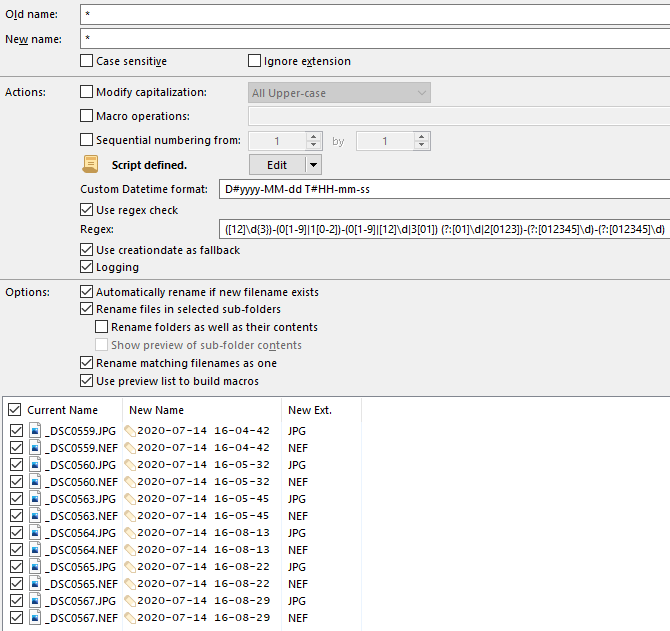Increase the numbering 'by' step value
The image size is (670, 631).
[x=422, y=137]
